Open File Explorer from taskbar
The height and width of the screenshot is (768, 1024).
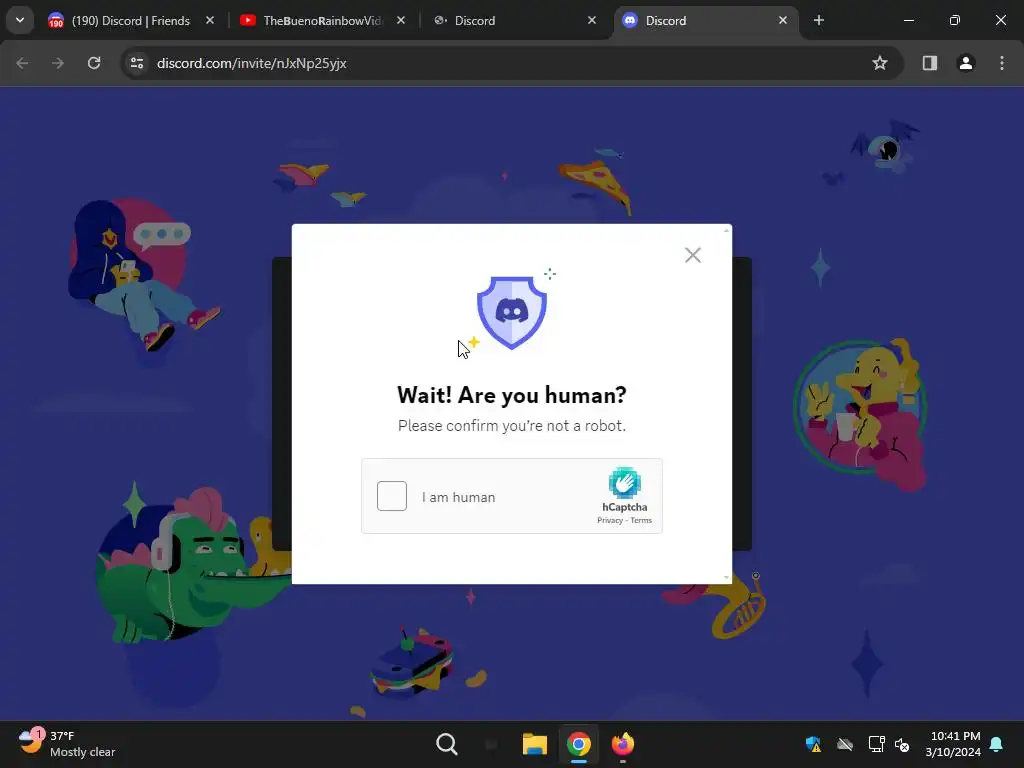point(534,744)
